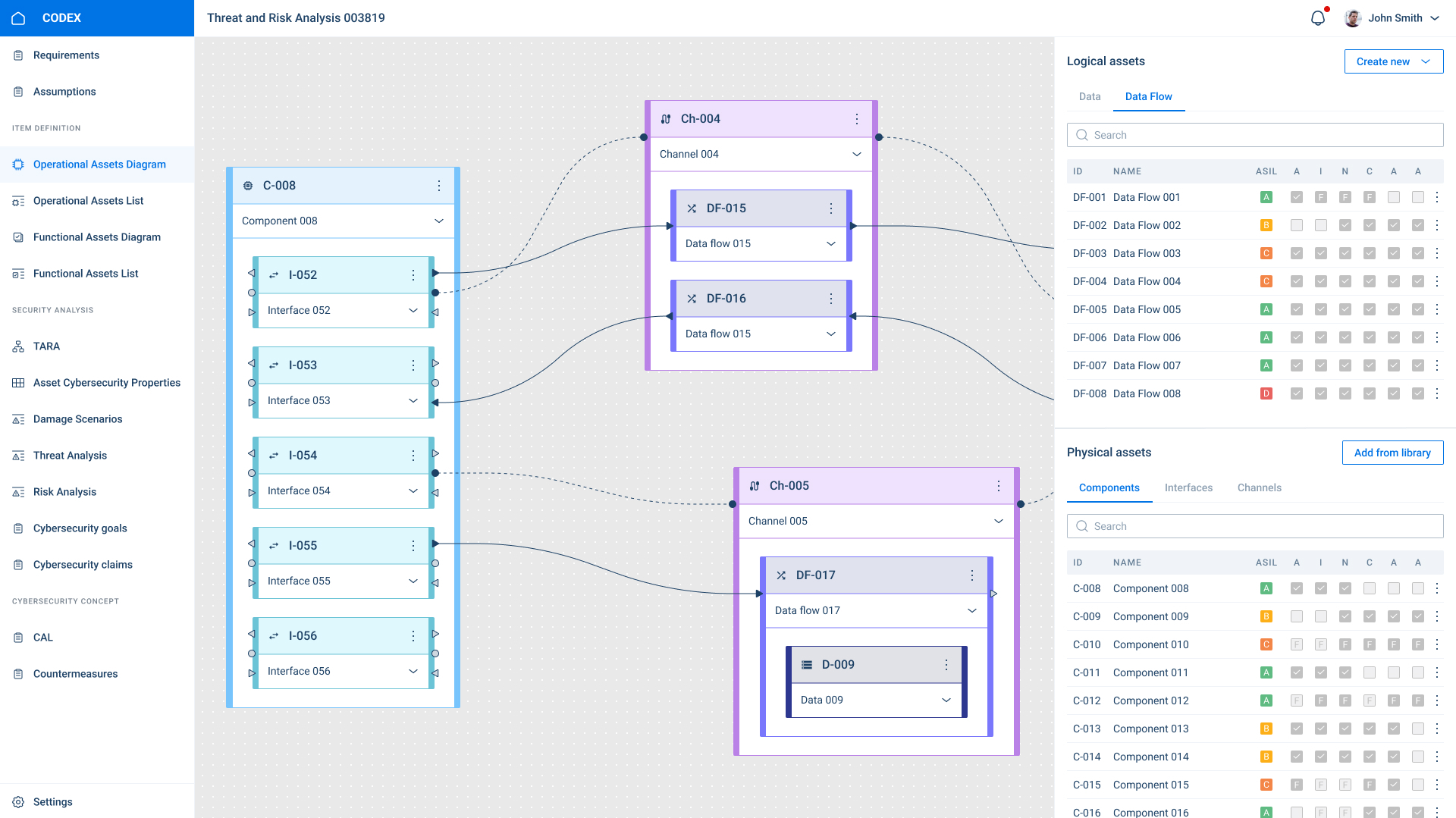Open kebab menu on I-055 interface

pos(413,546)
